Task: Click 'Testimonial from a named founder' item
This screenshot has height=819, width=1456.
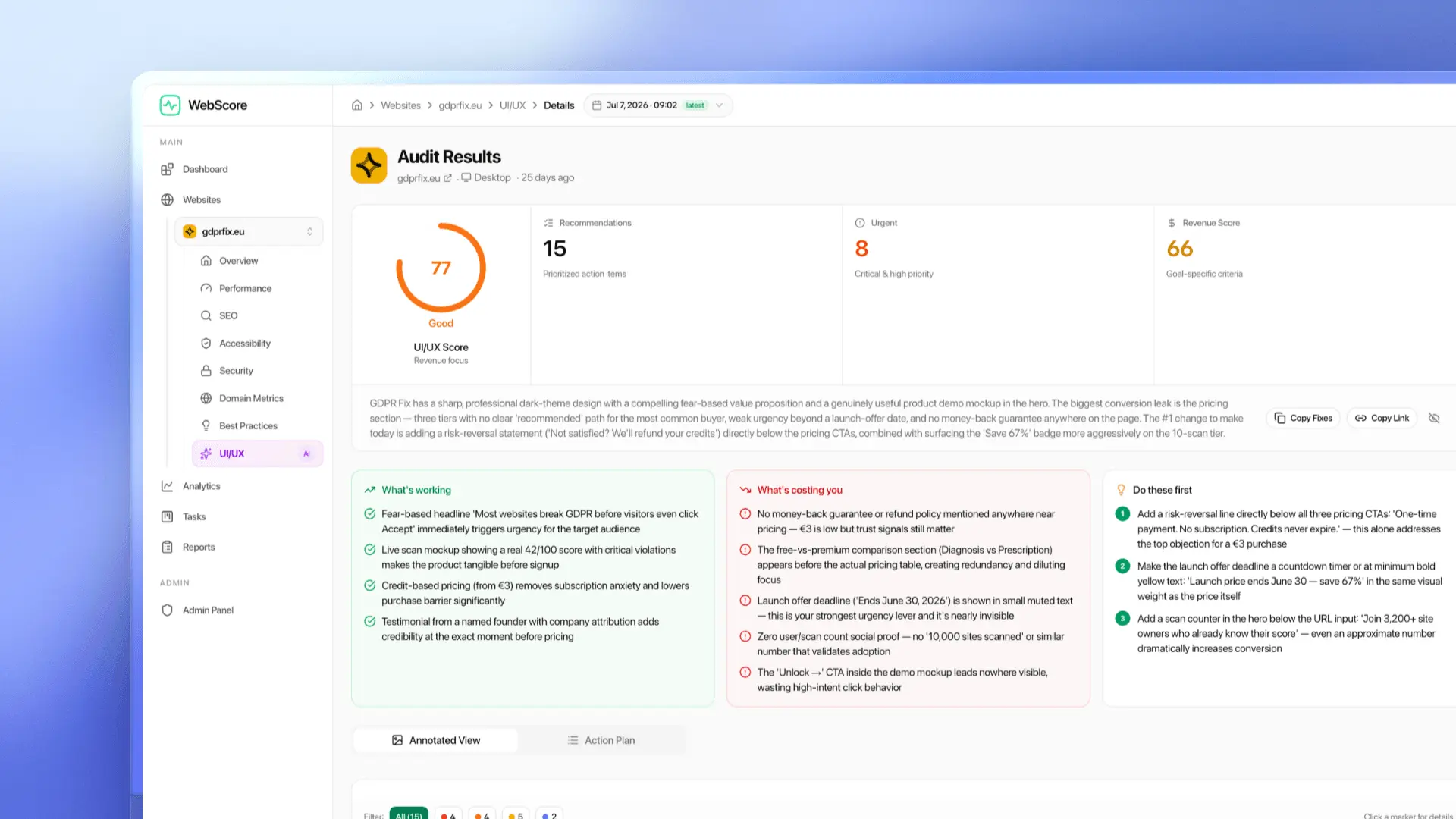Action: tap(512, 629)
